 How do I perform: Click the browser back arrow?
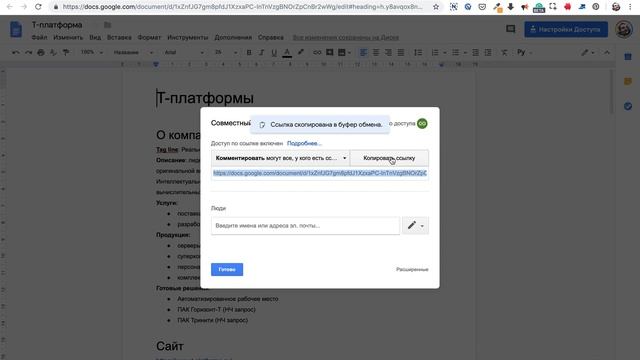pos(10,7)
